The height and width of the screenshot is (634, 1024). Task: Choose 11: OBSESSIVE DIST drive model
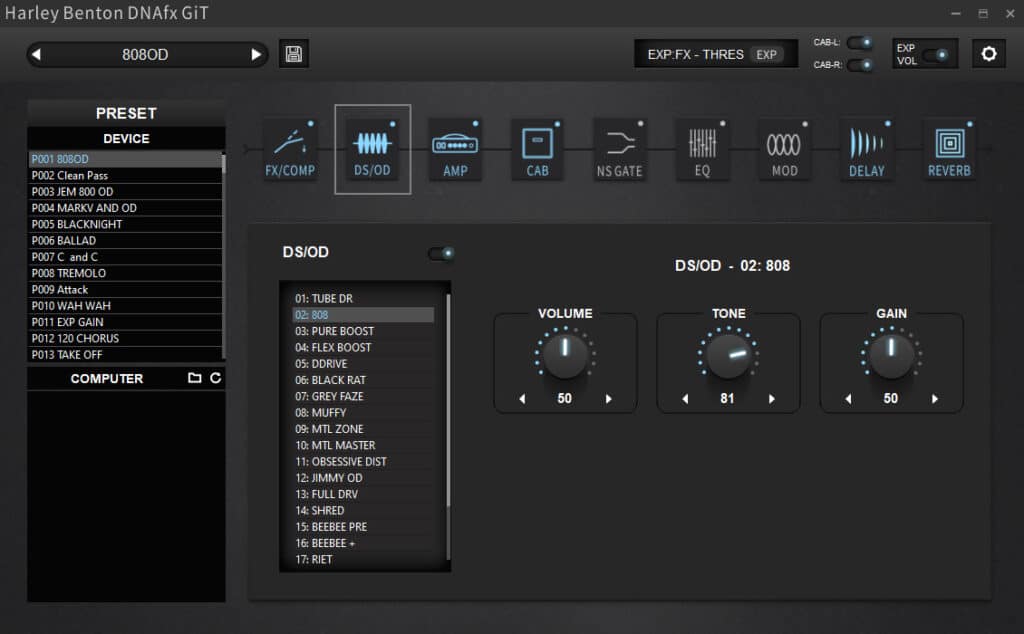point(363,462)
